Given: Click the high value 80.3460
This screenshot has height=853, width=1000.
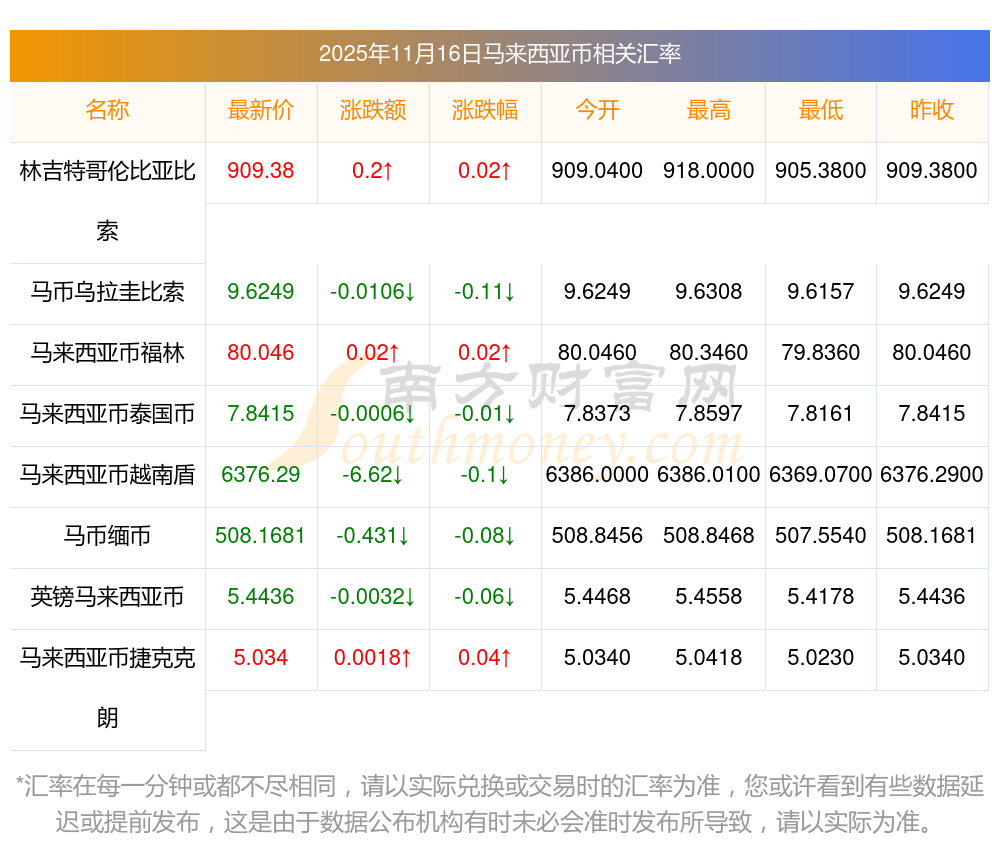Looking at the screenshot, I should [x=709, y=353].
